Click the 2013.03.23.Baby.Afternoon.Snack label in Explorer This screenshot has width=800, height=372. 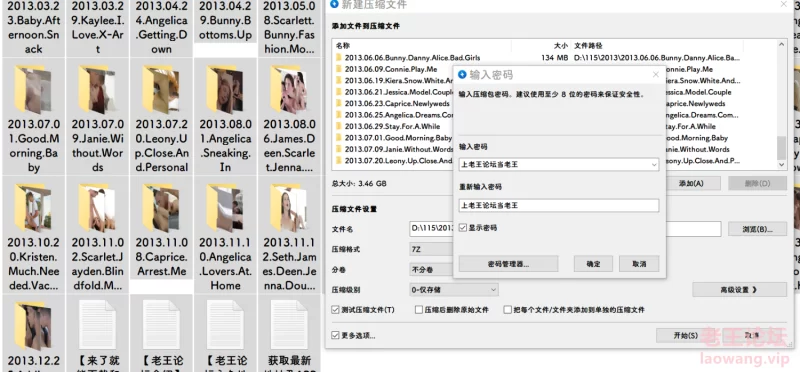(33, 28)
